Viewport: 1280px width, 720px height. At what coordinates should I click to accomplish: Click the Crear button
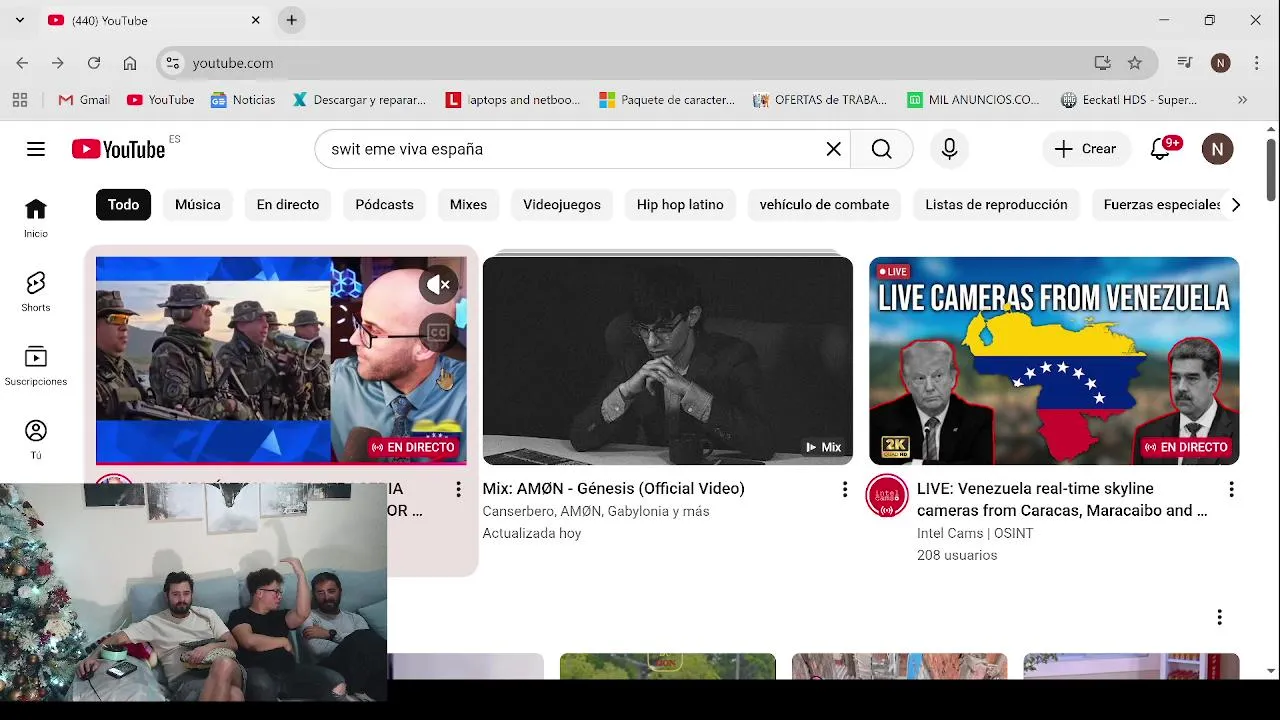[x=1086, y=149]
